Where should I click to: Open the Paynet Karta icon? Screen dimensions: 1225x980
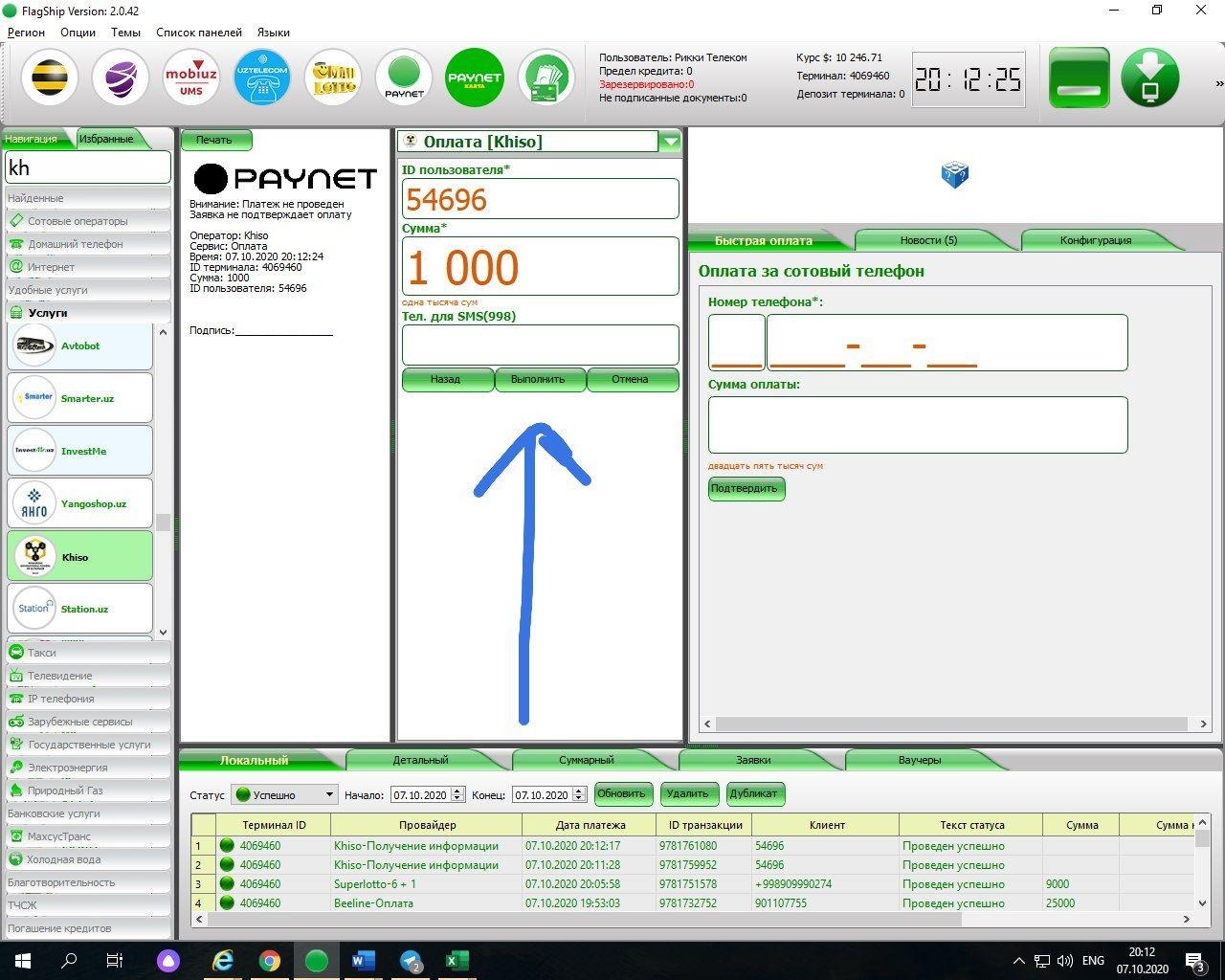[x=475, y=78]
